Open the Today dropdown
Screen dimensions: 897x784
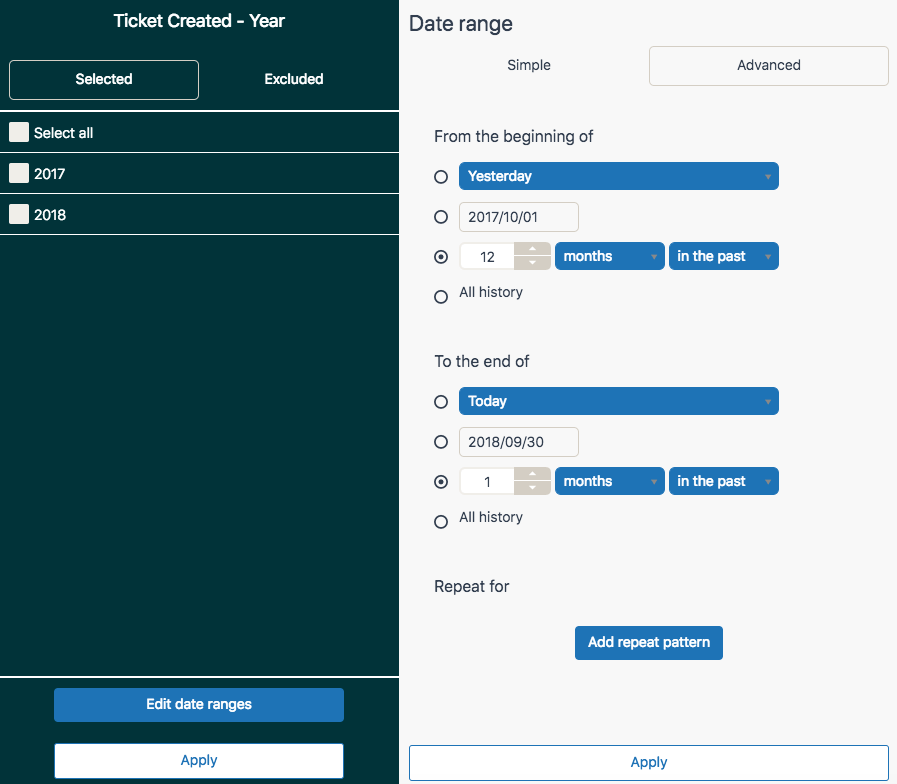coord(618,400)
